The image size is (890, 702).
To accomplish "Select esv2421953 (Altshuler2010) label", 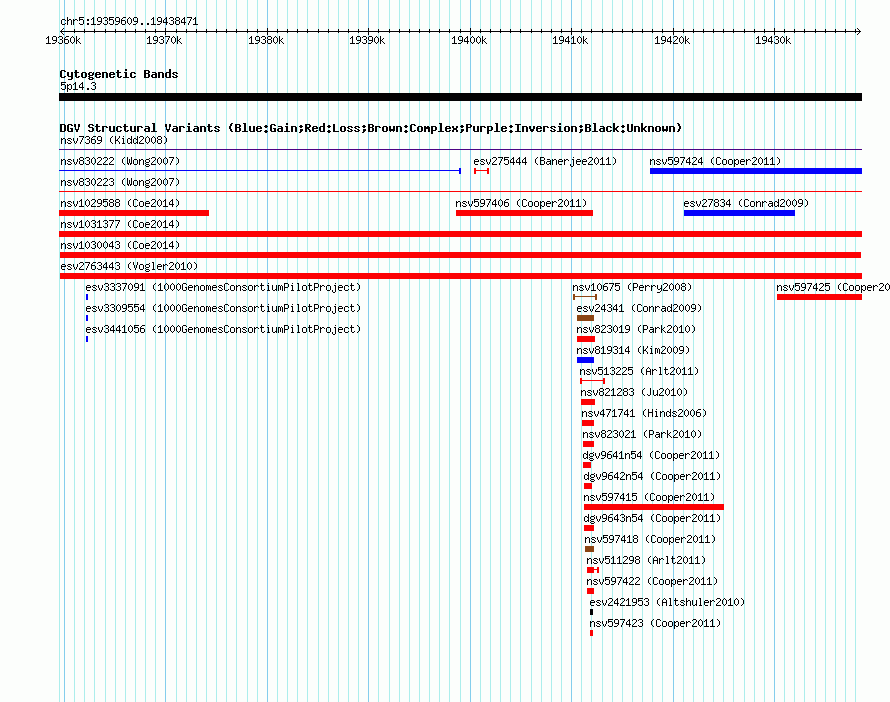I will (667, 602).
